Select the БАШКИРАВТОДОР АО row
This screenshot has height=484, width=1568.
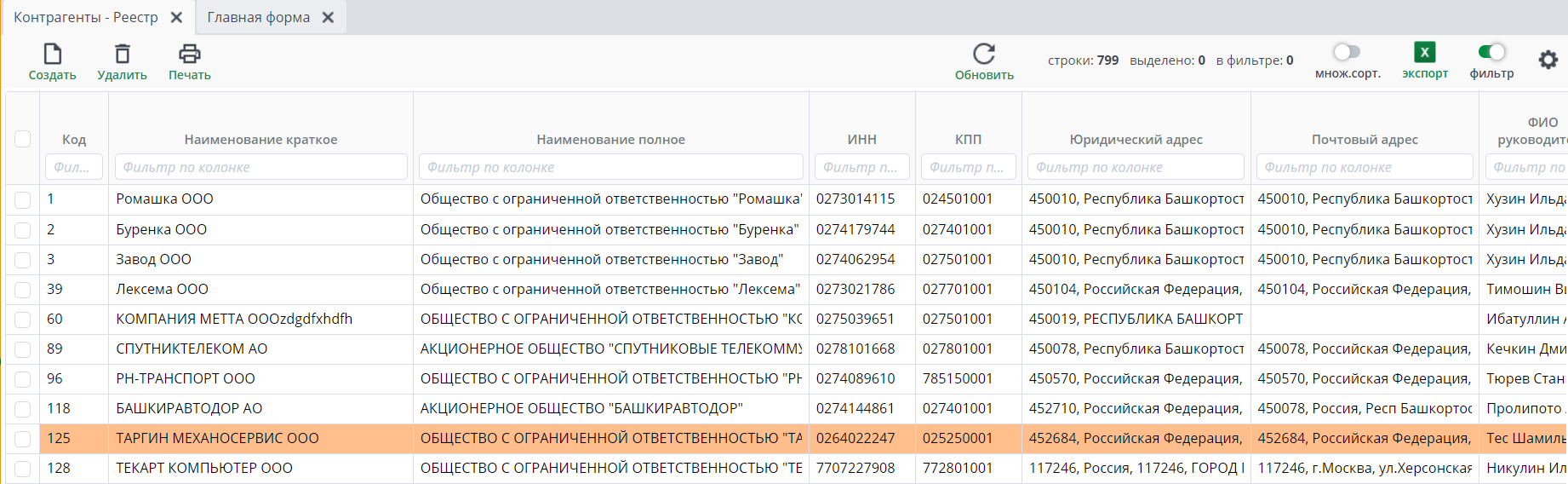[x=189, y=409]
